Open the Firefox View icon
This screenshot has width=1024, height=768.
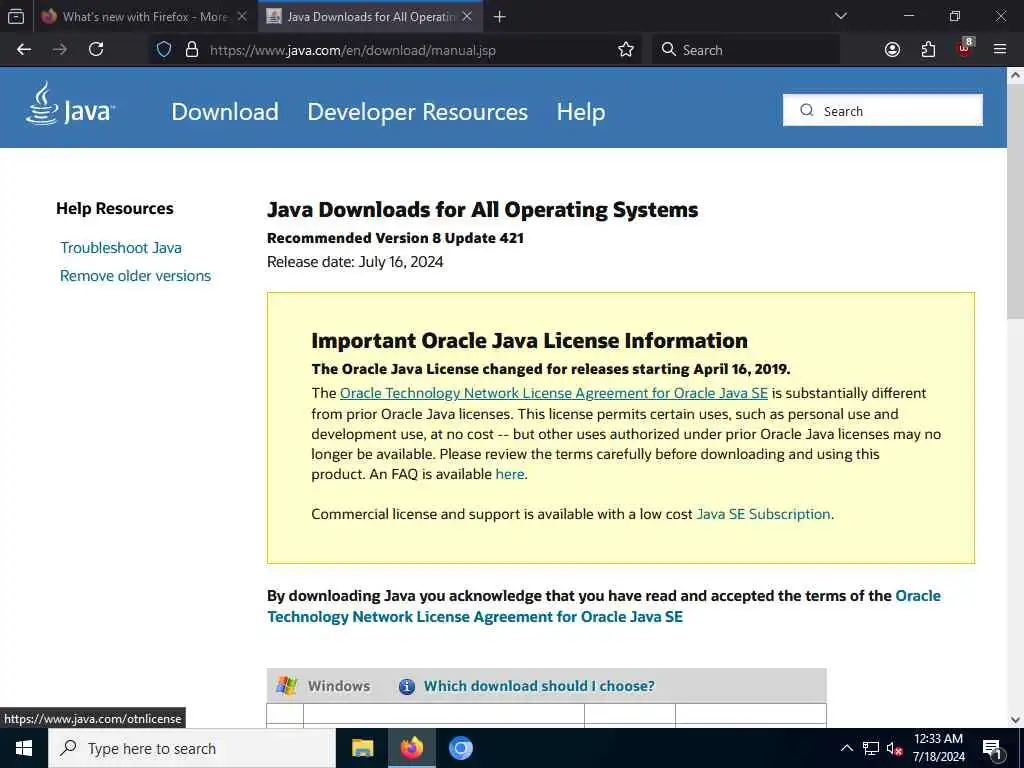point(16,16)
